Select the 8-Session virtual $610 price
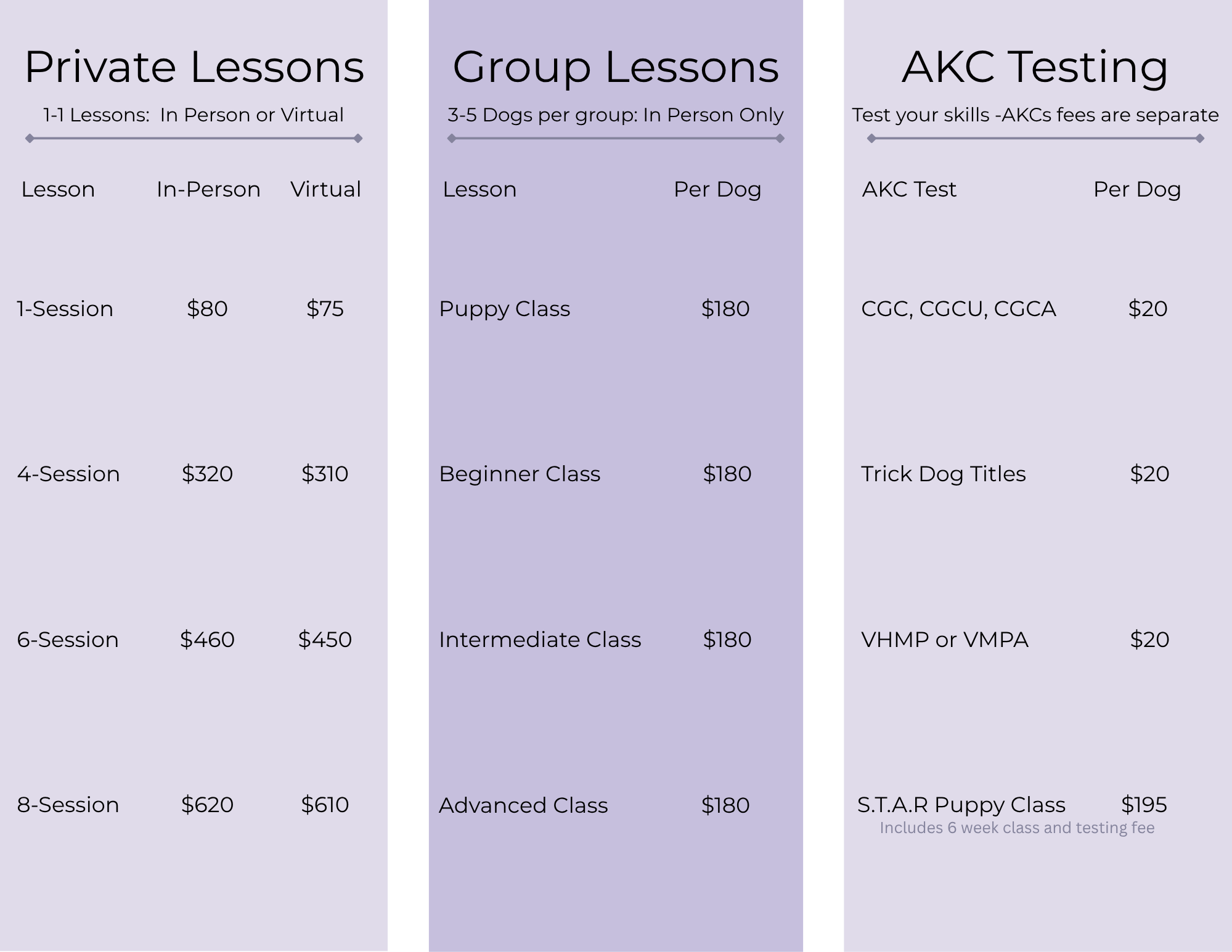 pos(325,805)
